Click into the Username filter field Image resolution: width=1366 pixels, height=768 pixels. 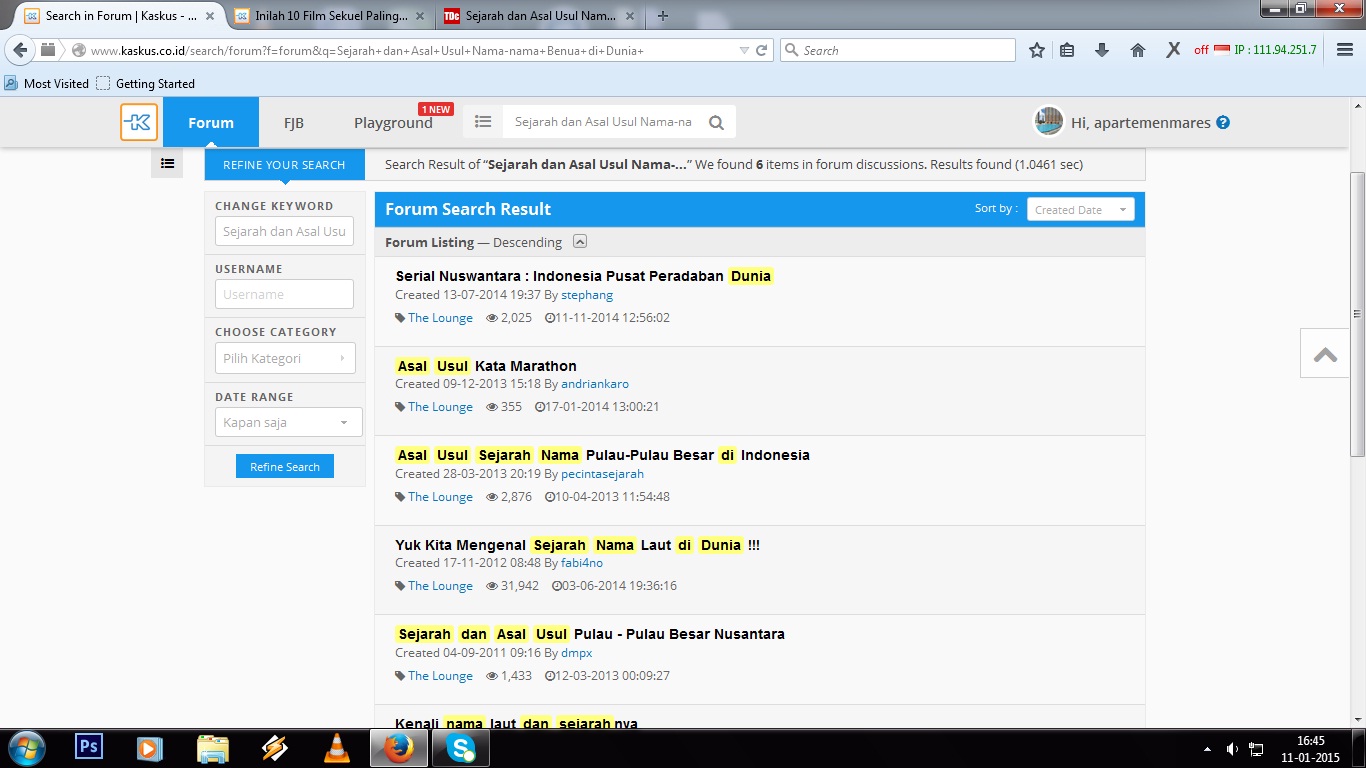284,294
